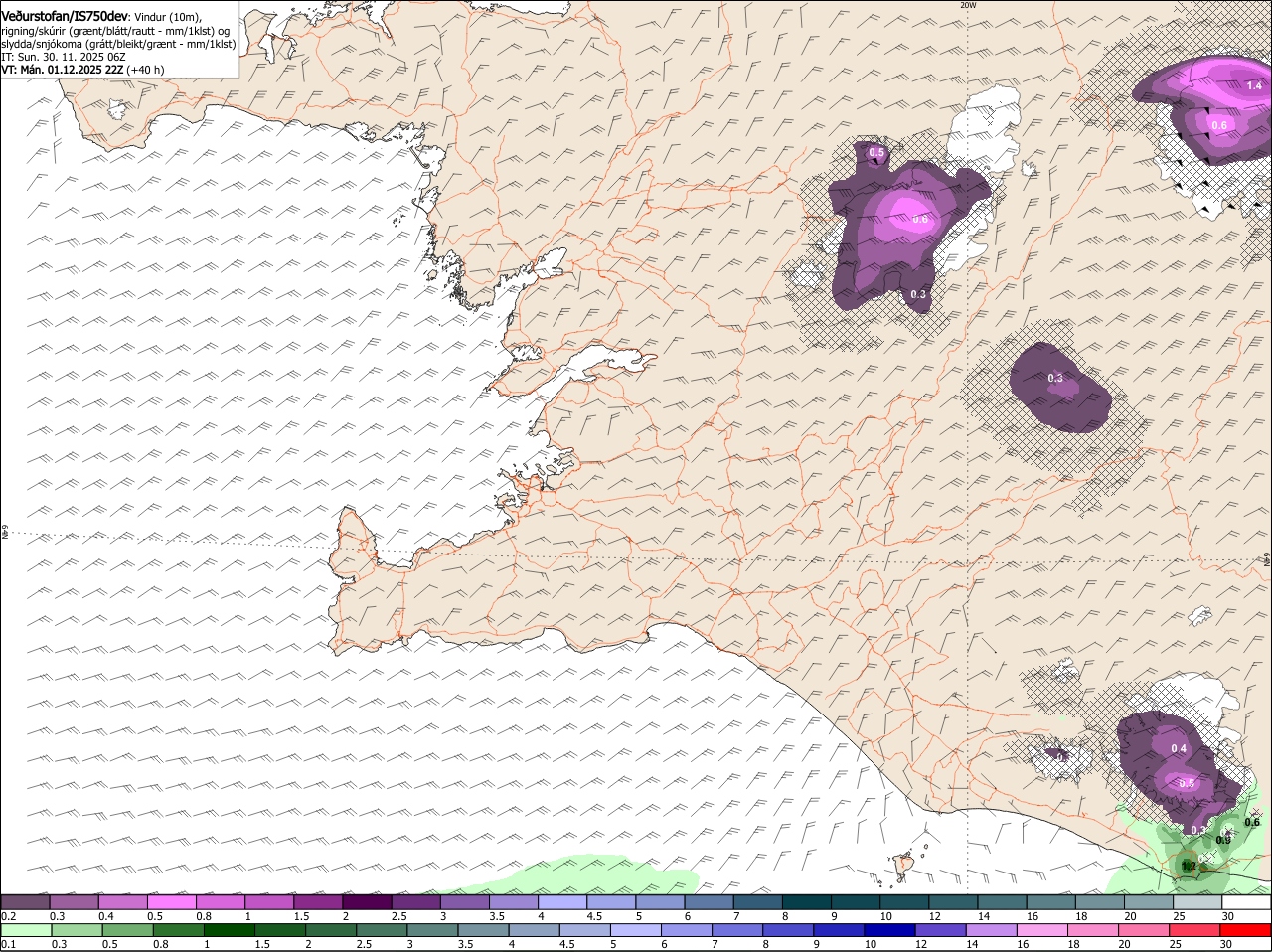Click the 20W longitude label at top

click(x=968, y=5)
